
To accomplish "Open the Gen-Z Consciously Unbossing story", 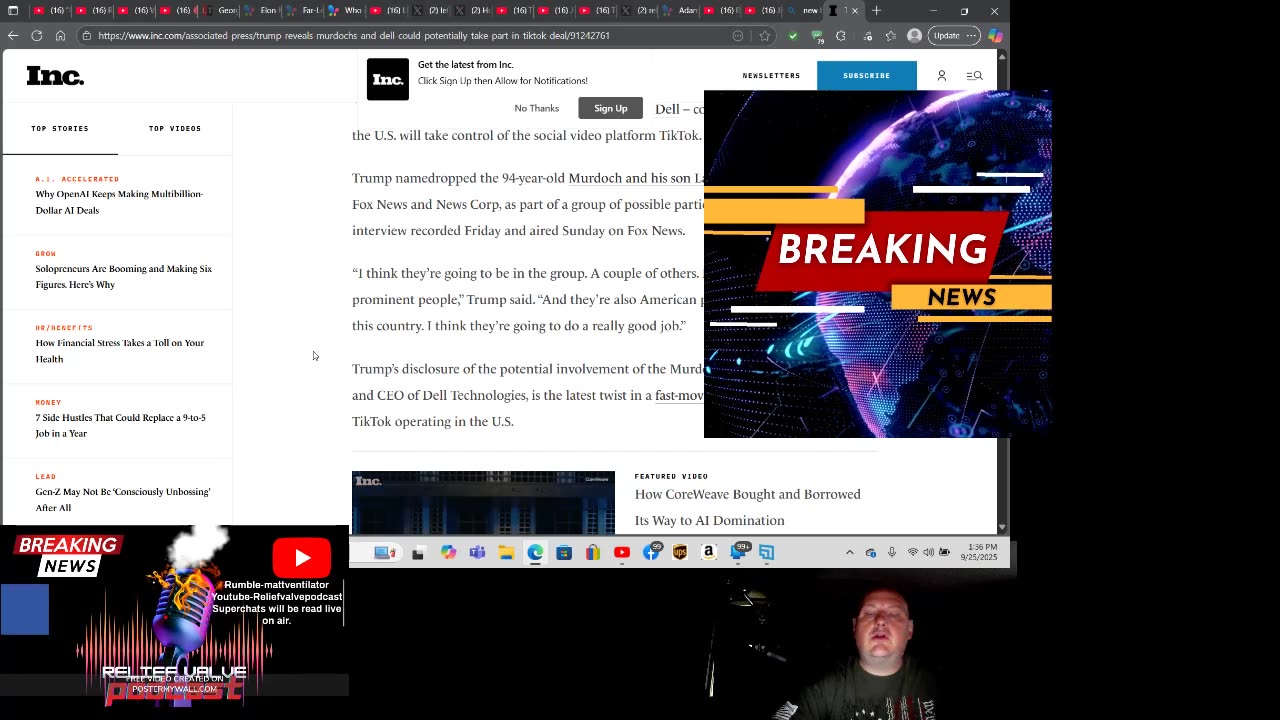I will [123, 499].
